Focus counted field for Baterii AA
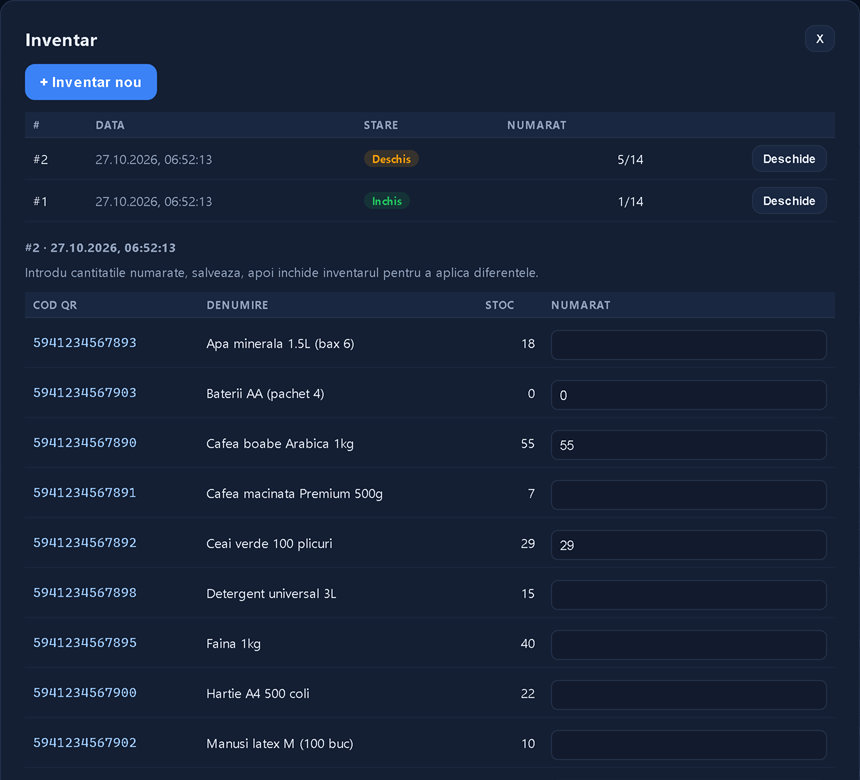860x780 pixels. [688, 395]
